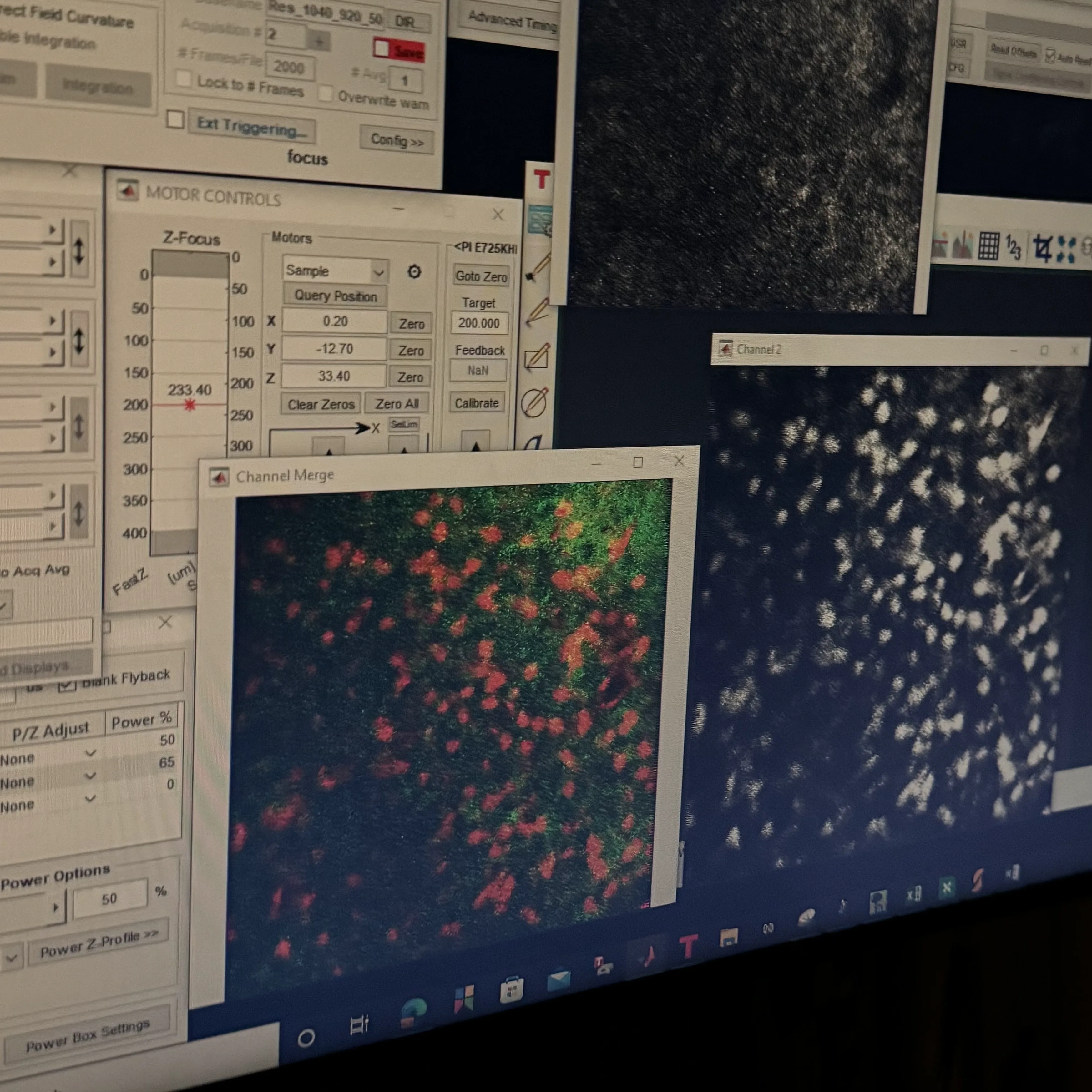Screen dimensions: 1092x1092
Task: Click the DIR... button
Action: (409, 22)
